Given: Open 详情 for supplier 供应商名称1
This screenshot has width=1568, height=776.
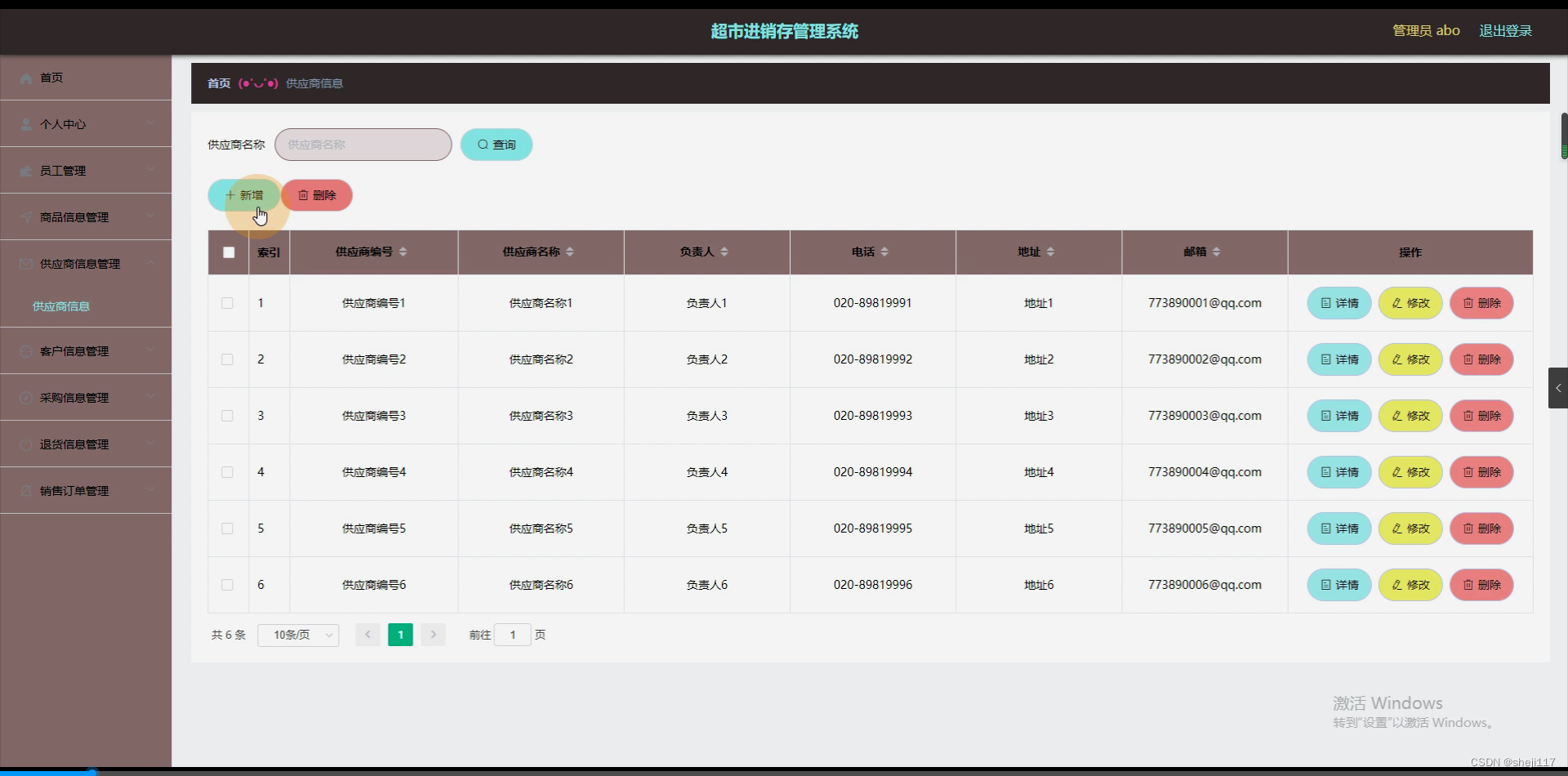Looking at the screenshot, I should click(1339, 303).
